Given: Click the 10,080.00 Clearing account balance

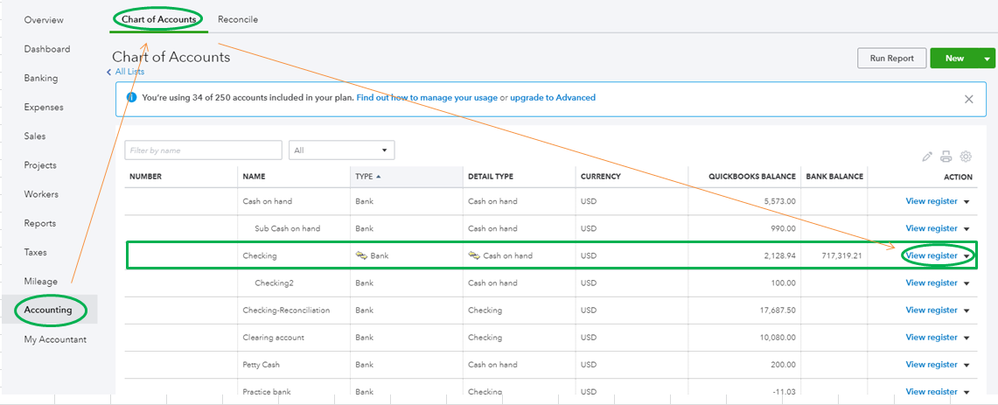Looking at the screenshot, I should click(x=778, y=338).
